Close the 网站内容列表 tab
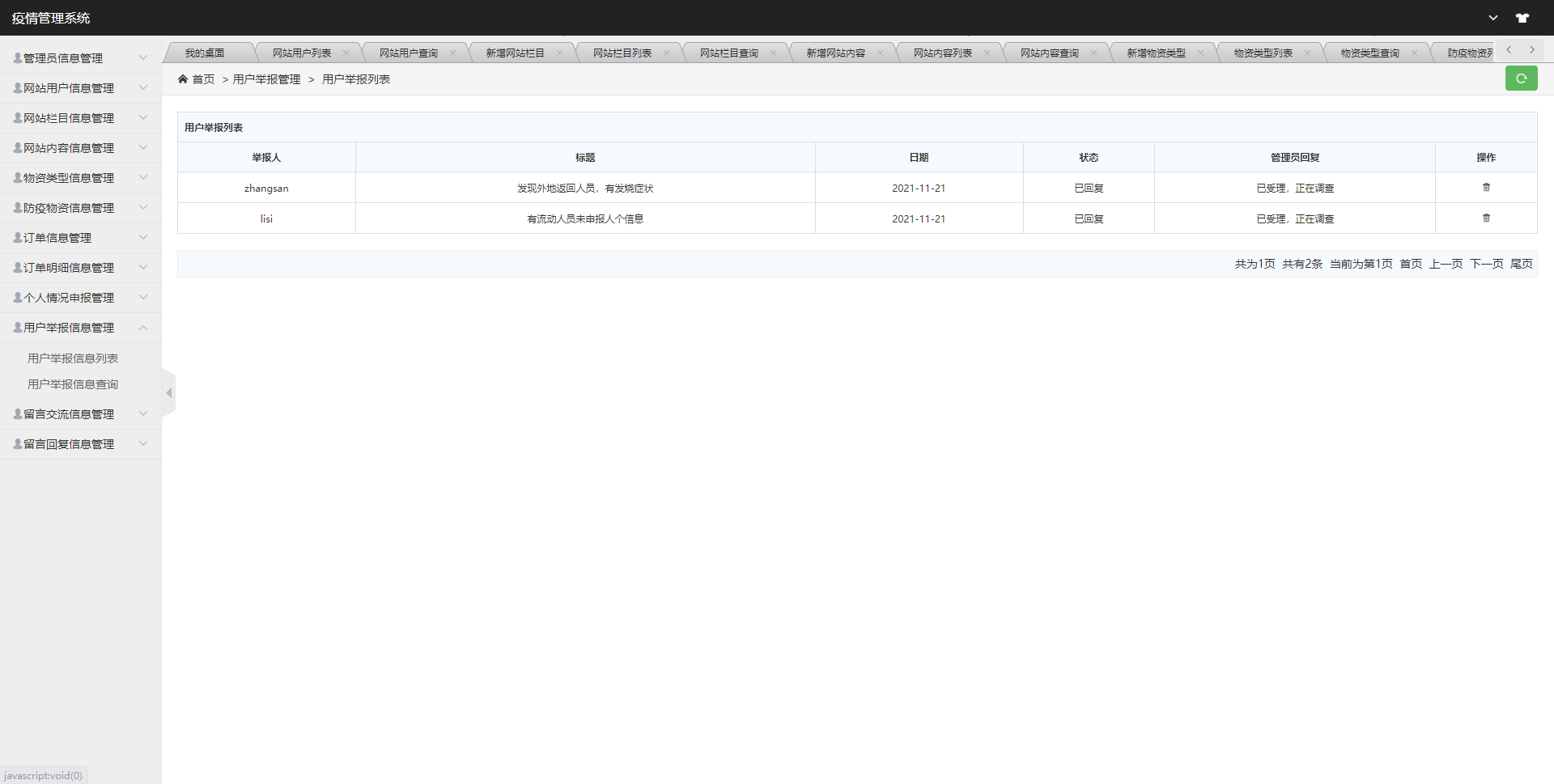The image size is (1554, 784). pyautogui.click(x=987, y=53)
